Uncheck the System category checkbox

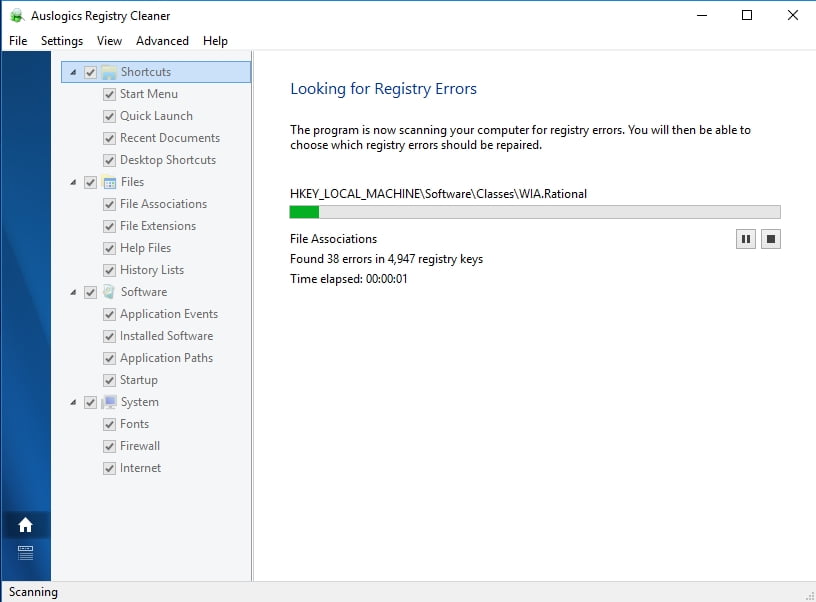[x=91, y=402]
